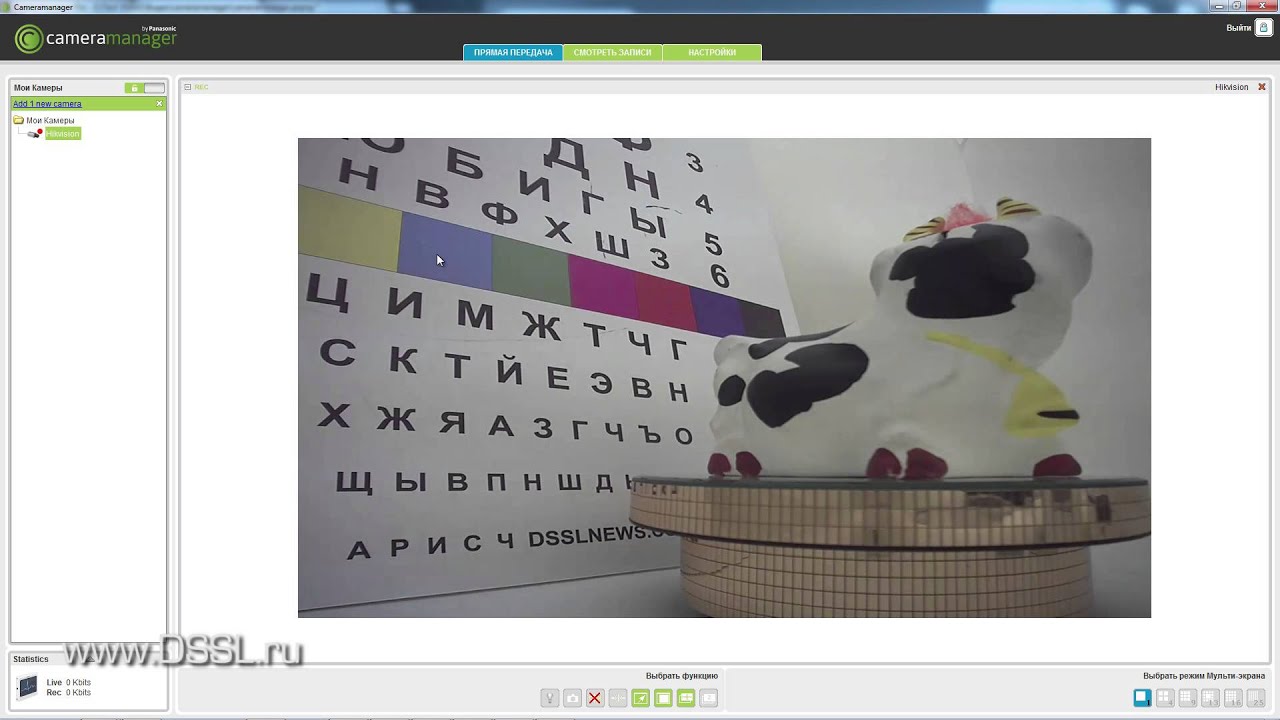Select the 4-screen multi-screen mode
The image size is (1280, 720).
(1165, 698)
